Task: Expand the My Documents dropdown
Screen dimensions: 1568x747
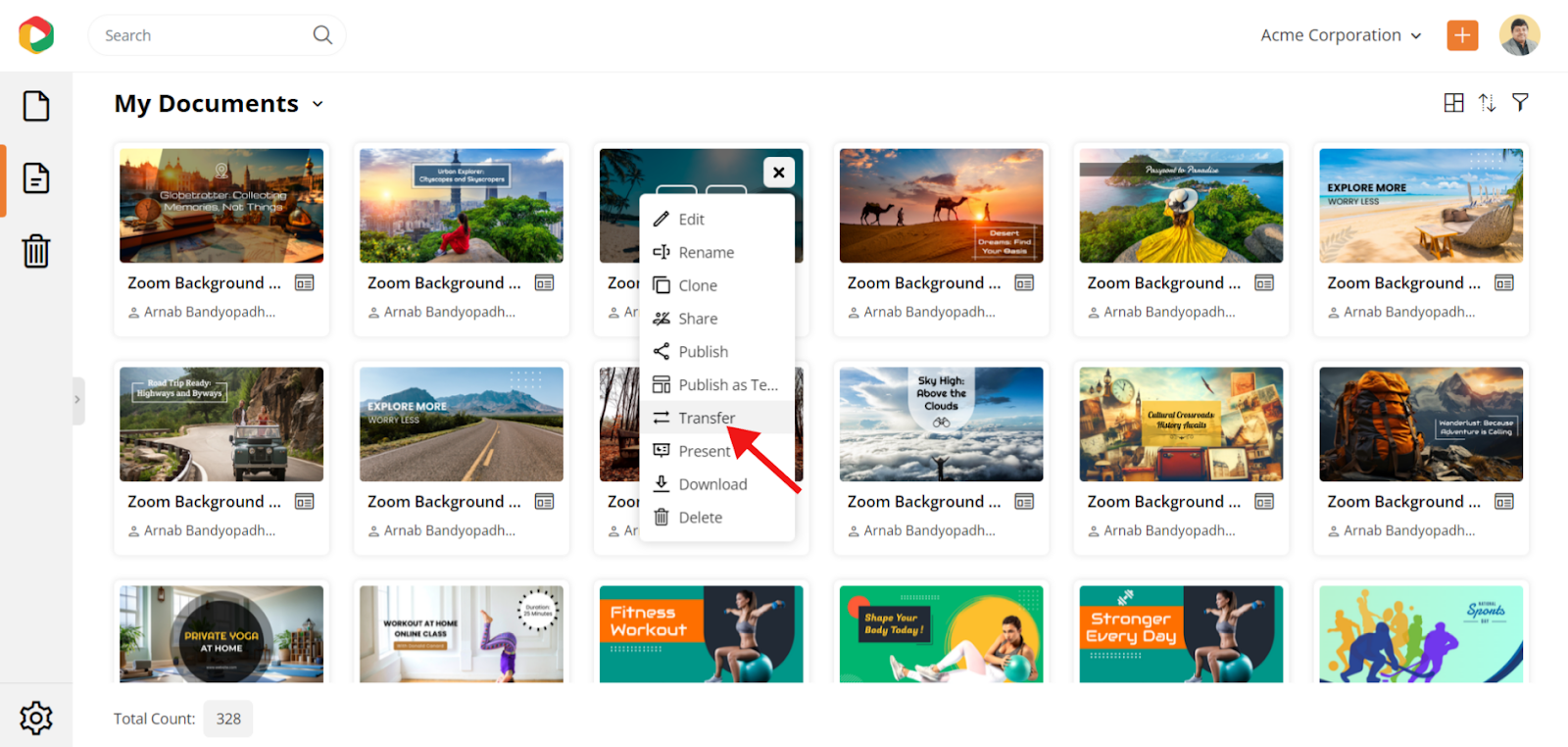Action: click(x=318, y=104)
